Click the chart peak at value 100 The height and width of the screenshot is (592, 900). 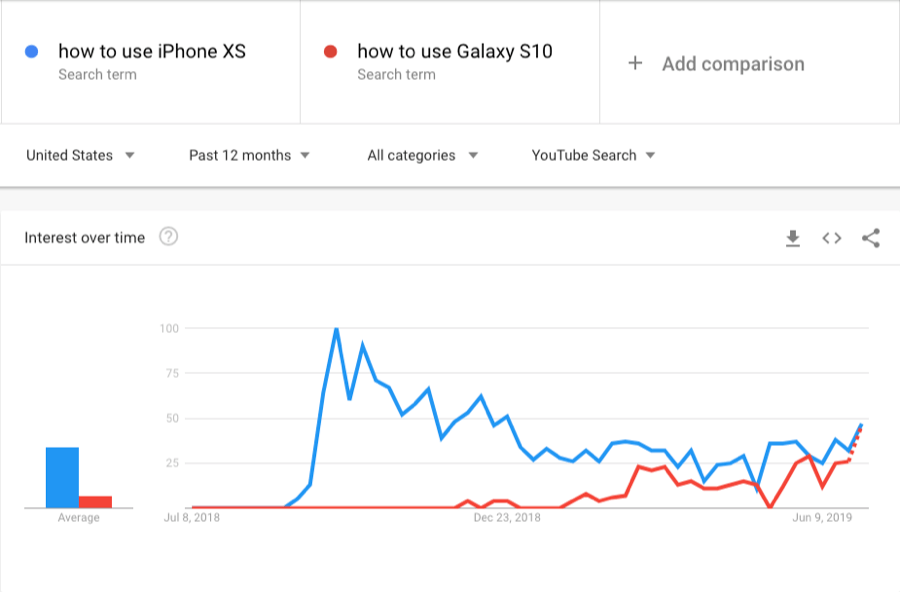(x=337, y=327)
